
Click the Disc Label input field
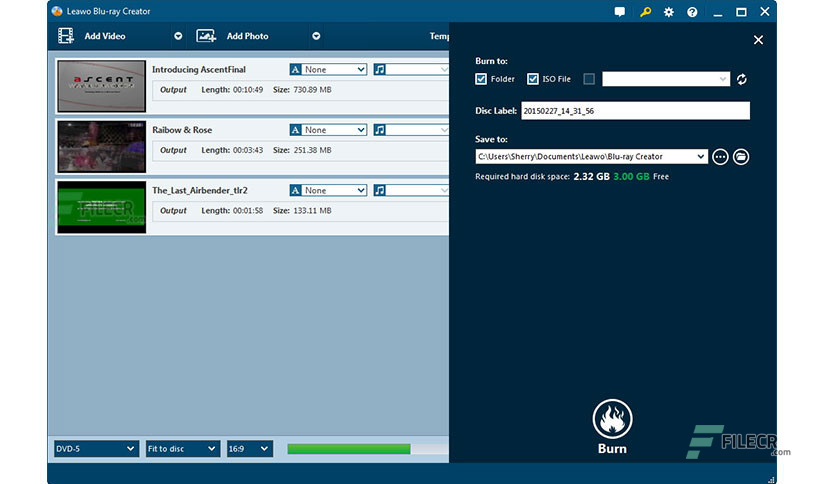click(635, 111)
